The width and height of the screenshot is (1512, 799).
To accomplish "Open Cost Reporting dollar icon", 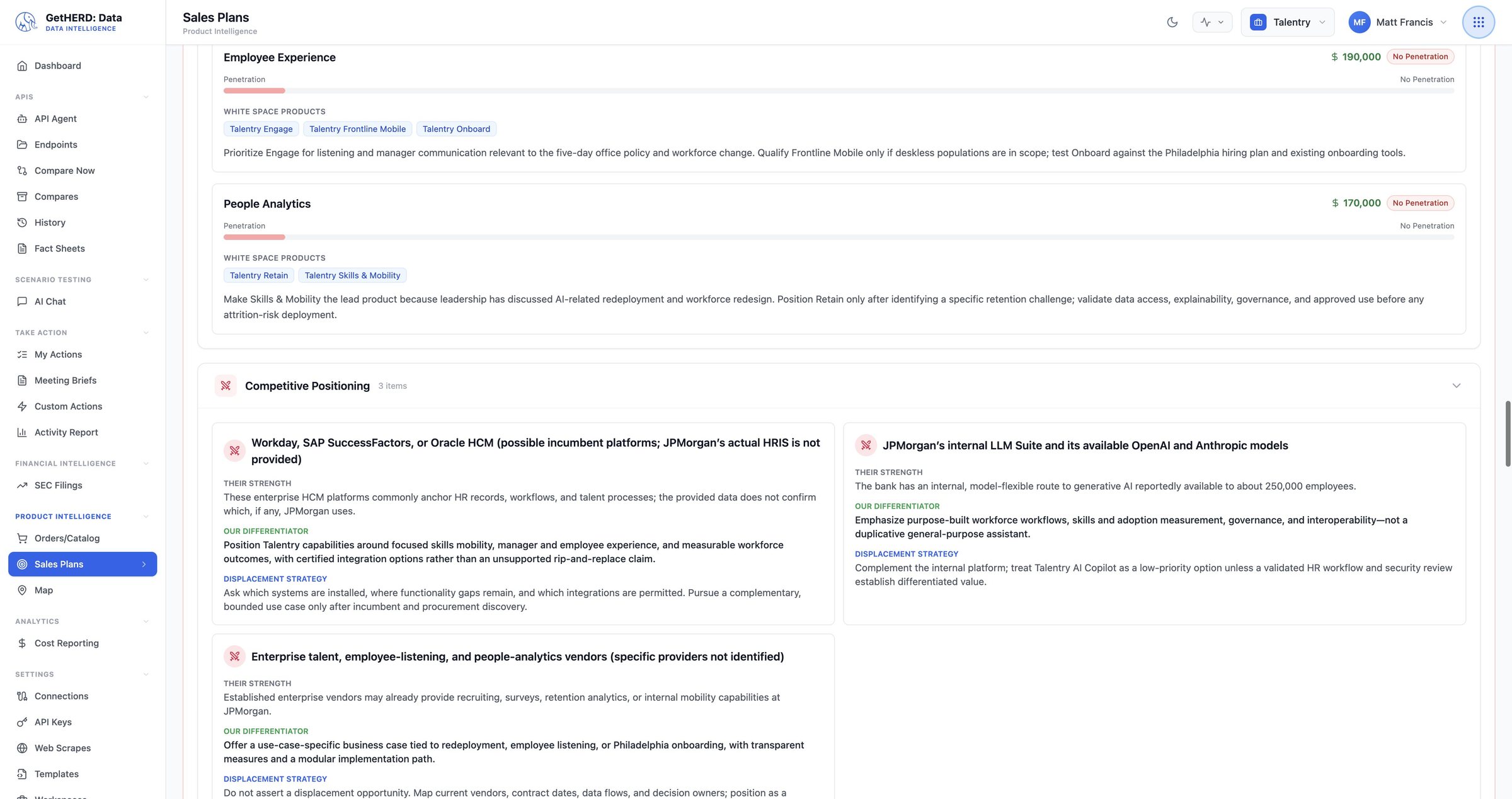I will click(x=22, y=643).
